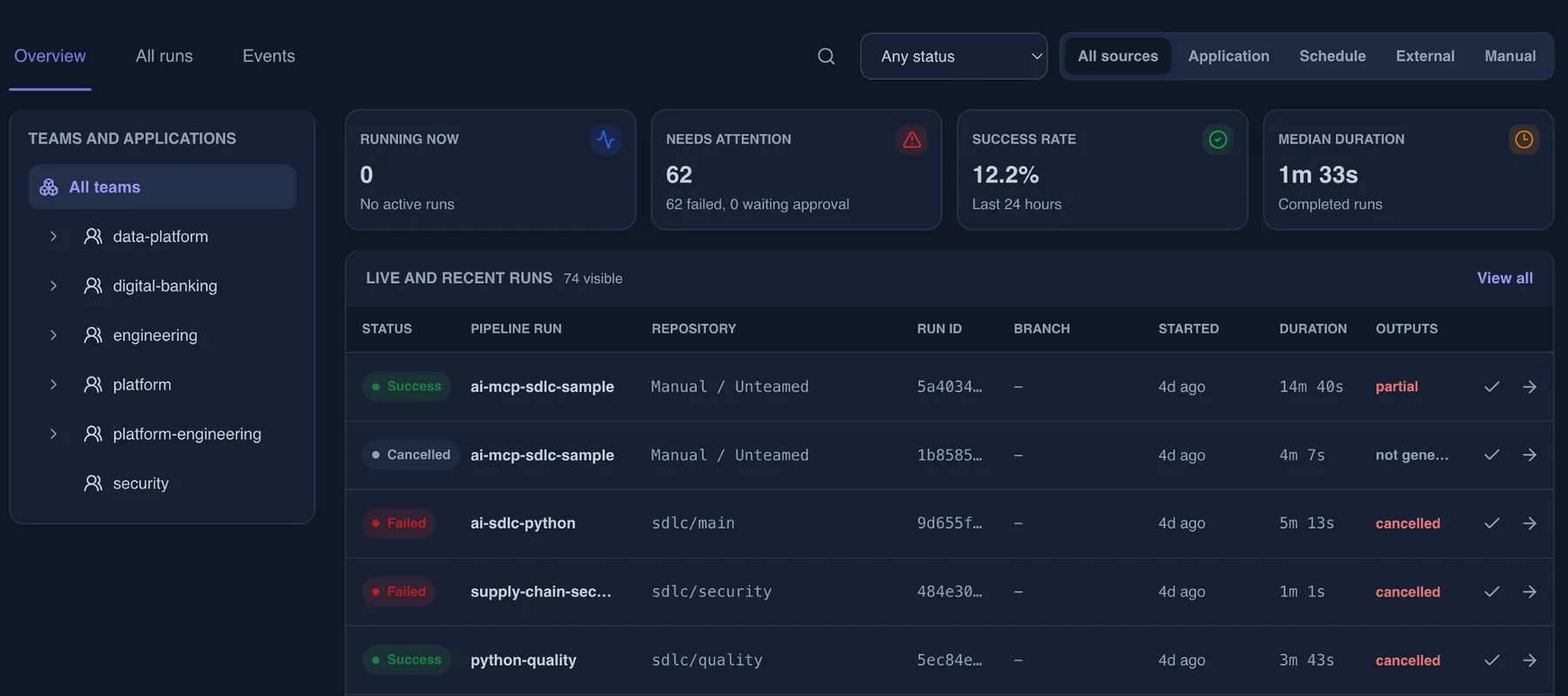1568x696 pixels.
Task: Click the digital-banking team person icon
Action: coord(92,286)
